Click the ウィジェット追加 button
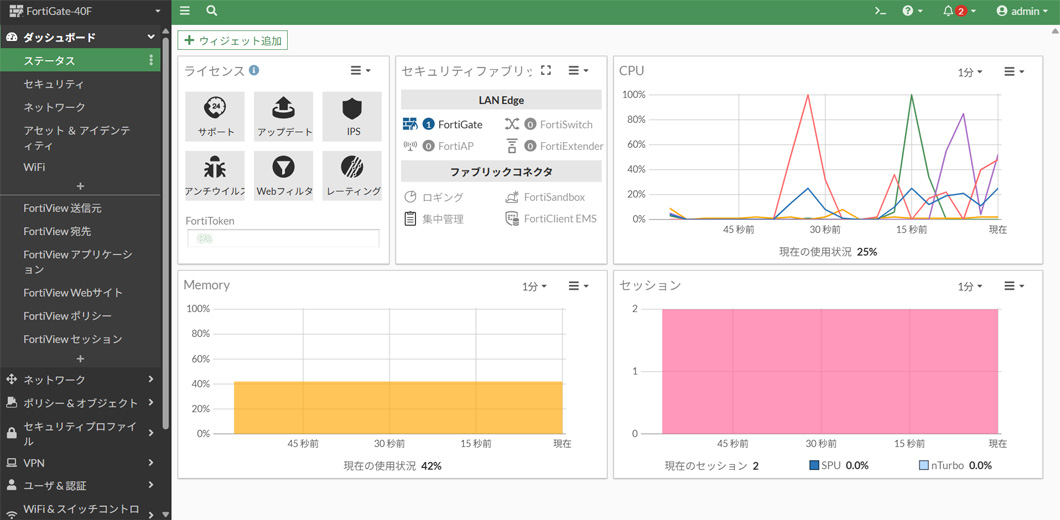The height and width of the screenshot is (520, 1060). (233, 41)
